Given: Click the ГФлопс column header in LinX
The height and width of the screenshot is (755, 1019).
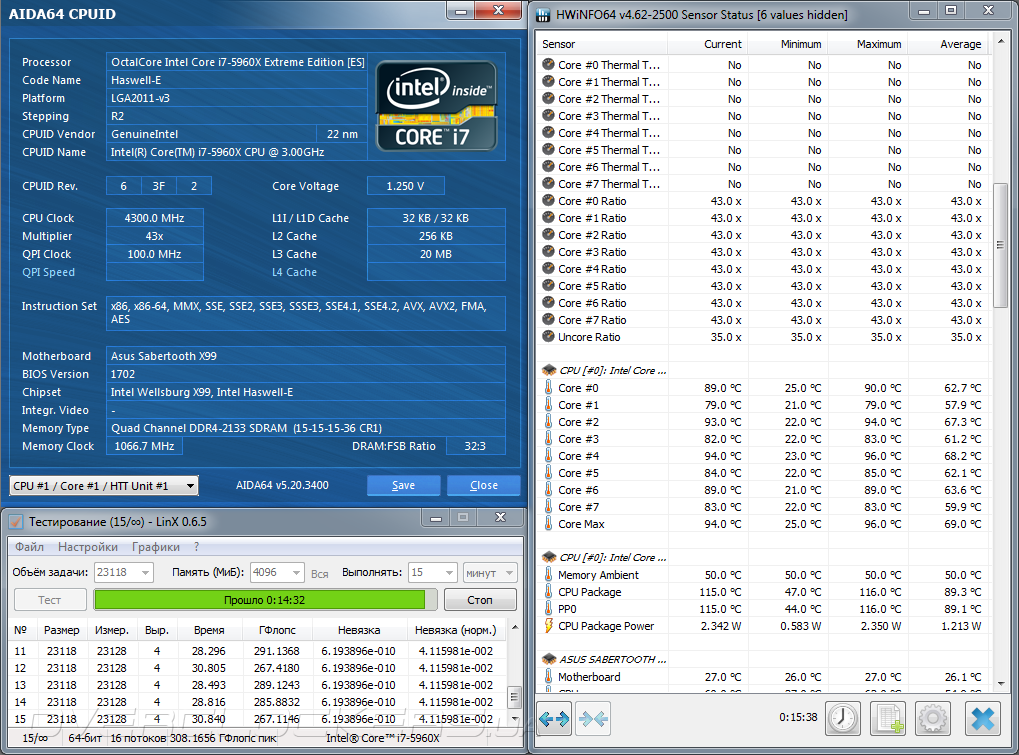Looking at the screenshot, I should click(x=277, y=630).
